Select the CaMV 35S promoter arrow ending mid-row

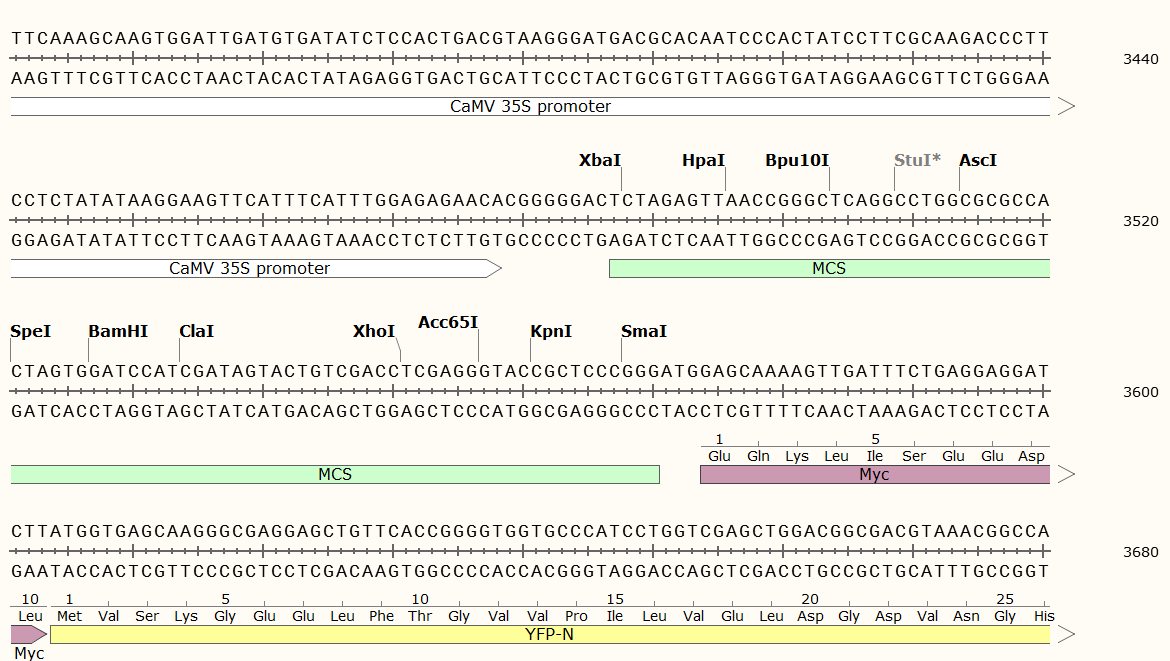click(x=250, y=268)
